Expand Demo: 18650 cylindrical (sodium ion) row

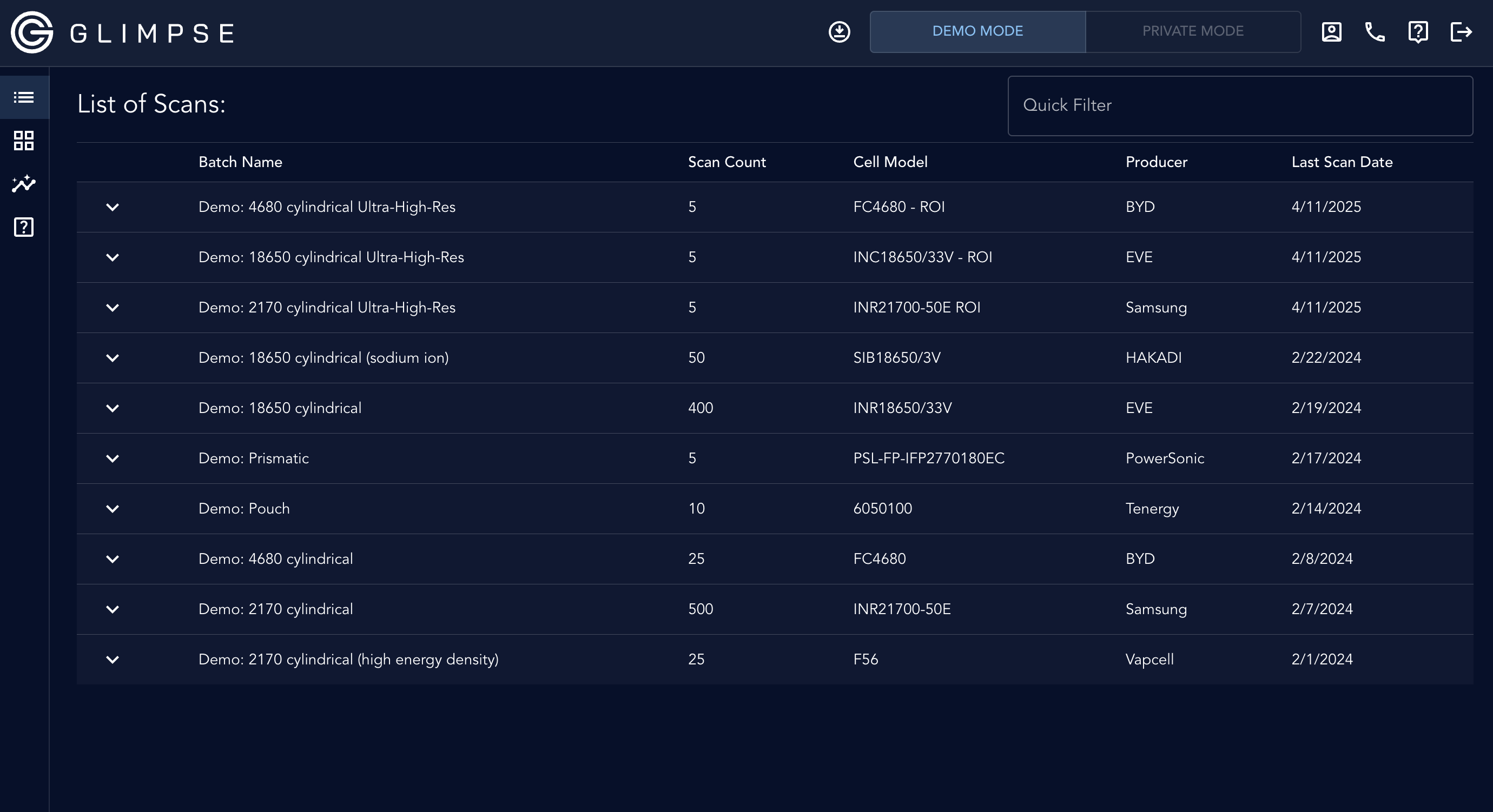pos(113,358)
